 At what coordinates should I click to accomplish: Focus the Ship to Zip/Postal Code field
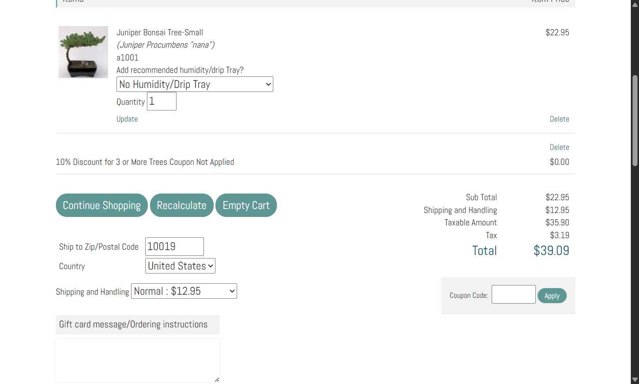[x=174, y=247]
